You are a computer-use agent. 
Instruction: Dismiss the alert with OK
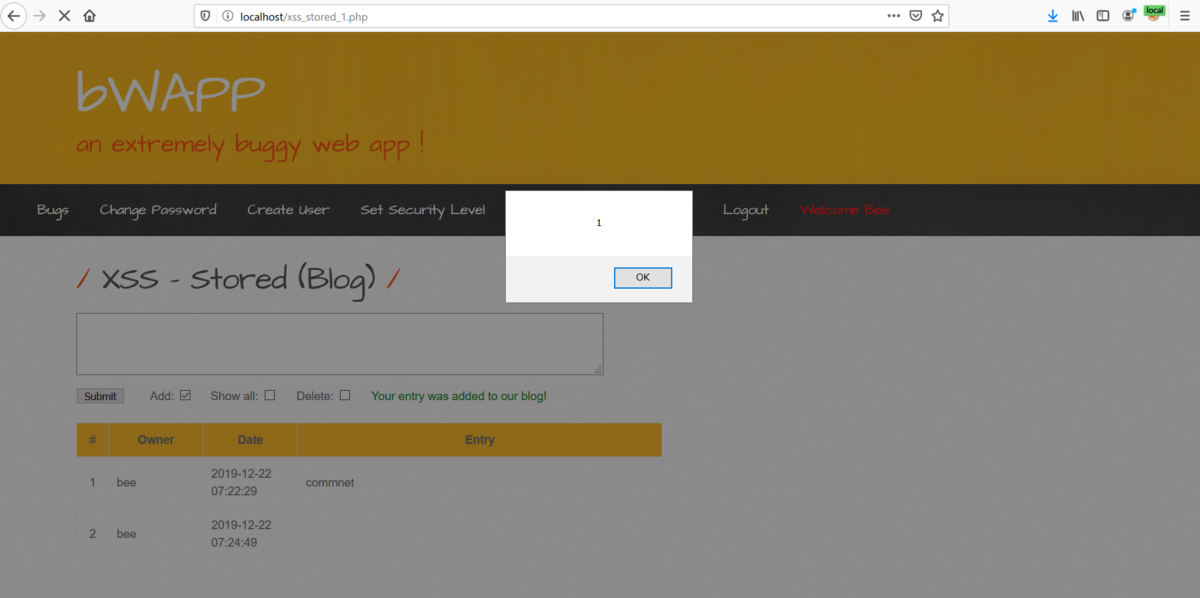[643, 278]
